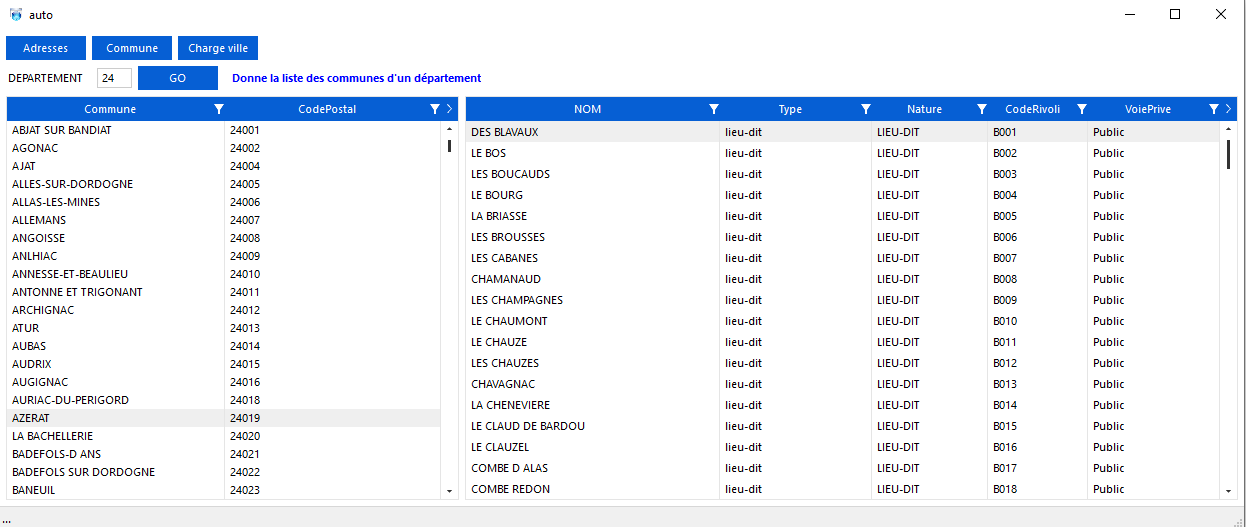Open the VoiePrive column filter
Image resolution: width=1246 pixels, height=527 pixels.
click(x=1213, y=109)
